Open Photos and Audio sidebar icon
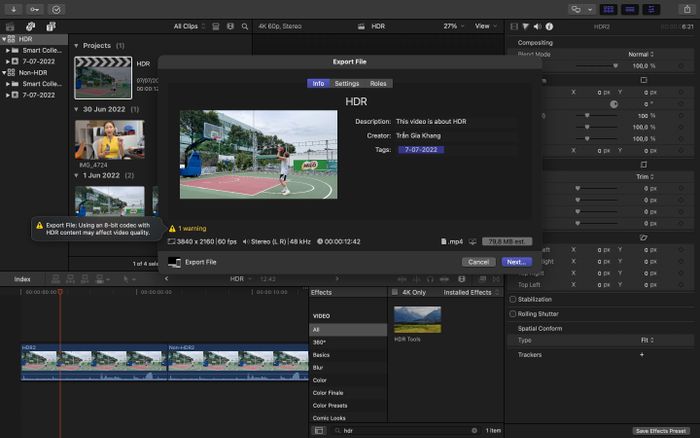 tap(30, 27)
